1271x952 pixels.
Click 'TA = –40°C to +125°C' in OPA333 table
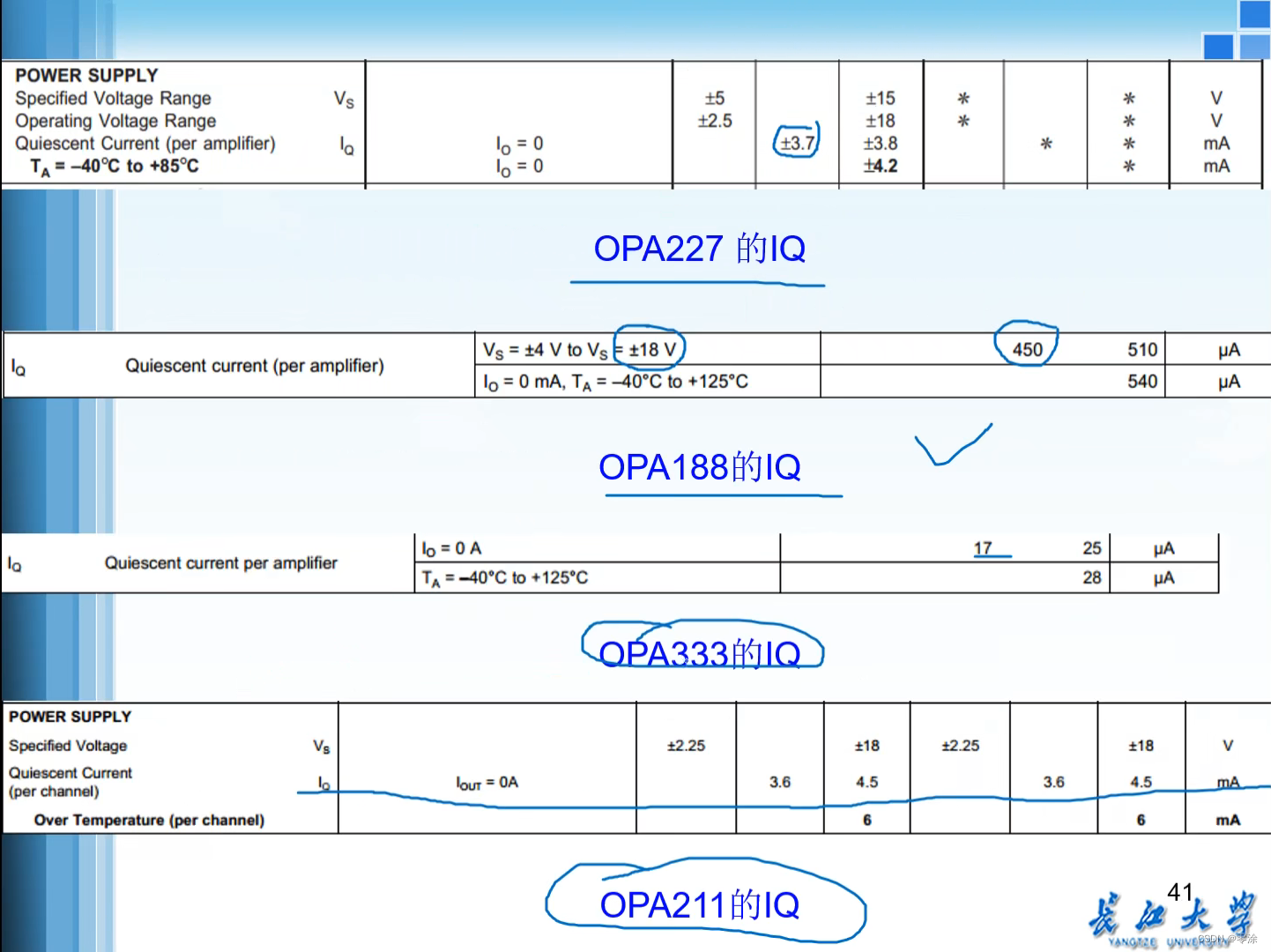coord(505,577)
